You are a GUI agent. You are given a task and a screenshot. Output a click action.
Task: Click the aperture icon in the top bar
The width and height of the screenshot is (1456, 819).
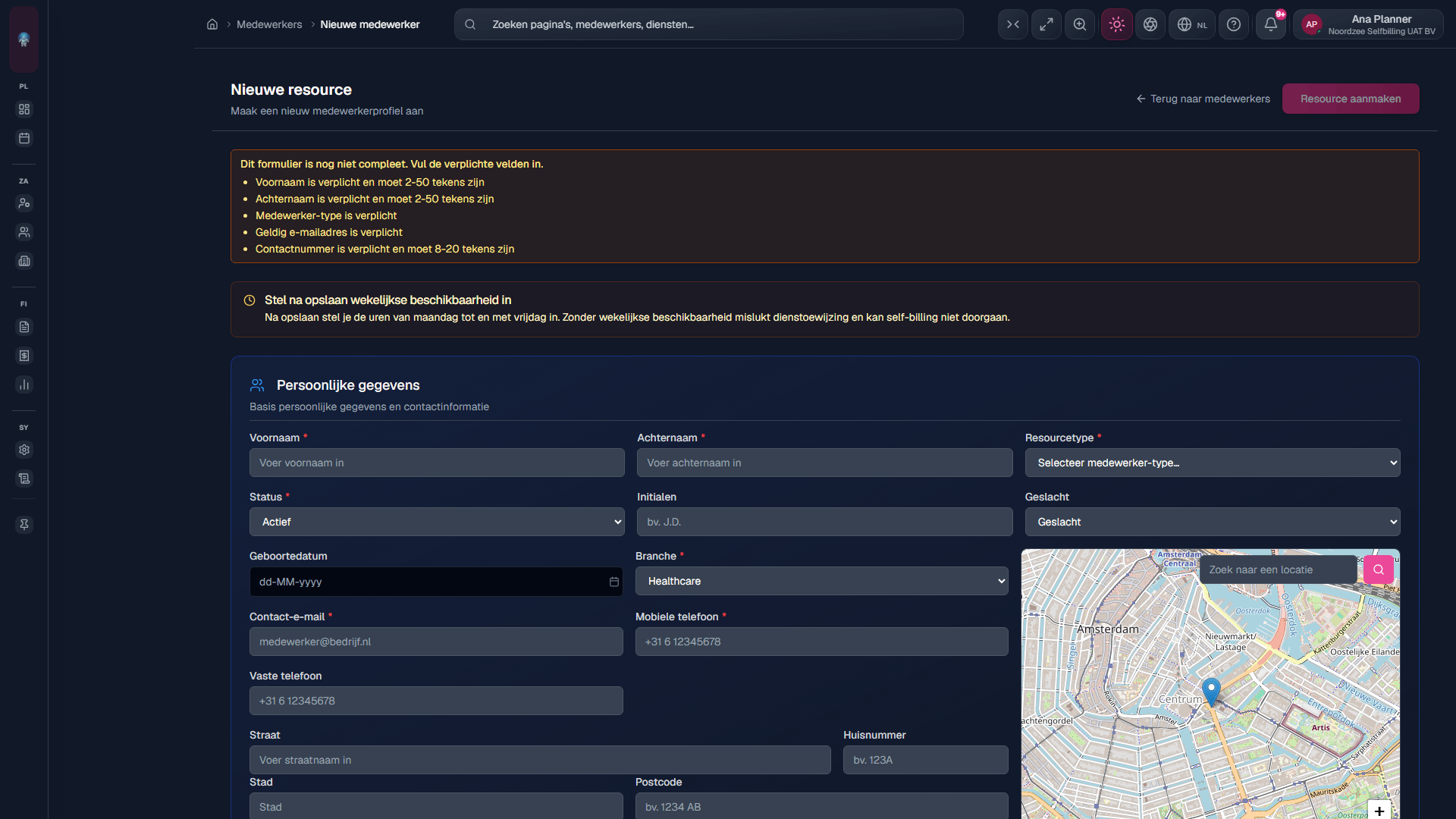pos(1150,24)
